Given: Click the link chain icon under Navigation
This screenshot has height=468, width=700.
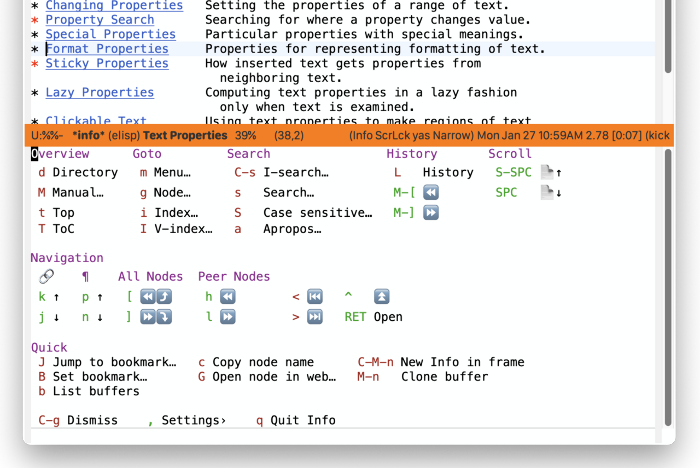Looking at the screenshot, I should (x=46, y=277).
